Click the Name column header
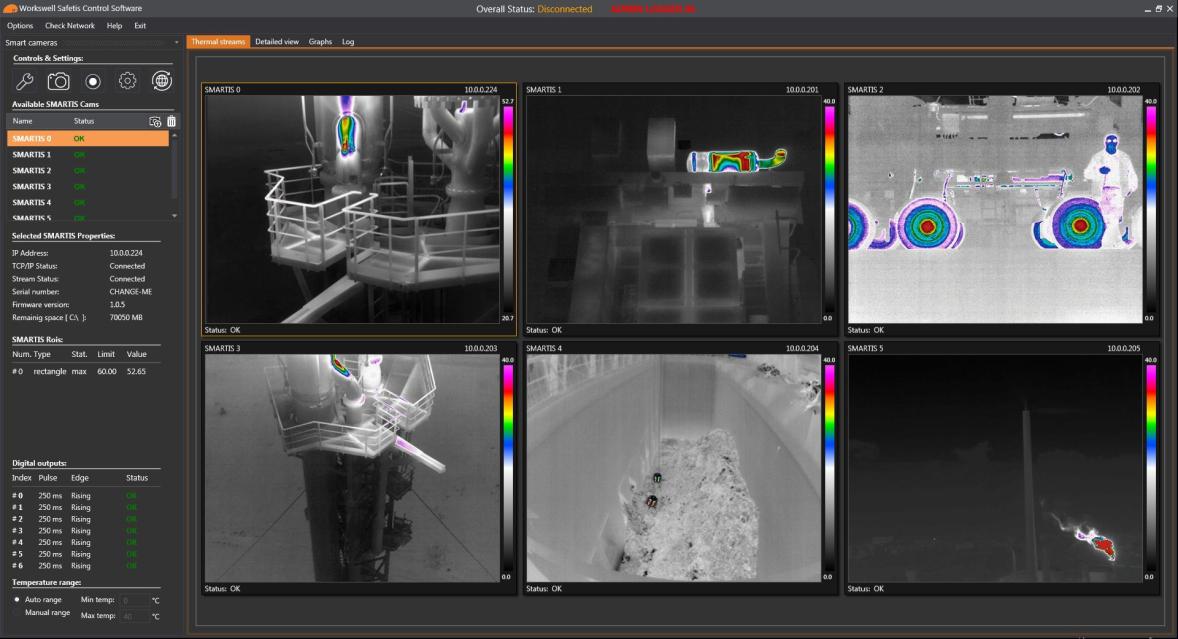Image resolution: width=1178 pixels, height=639 pixels. pos(23,122)
